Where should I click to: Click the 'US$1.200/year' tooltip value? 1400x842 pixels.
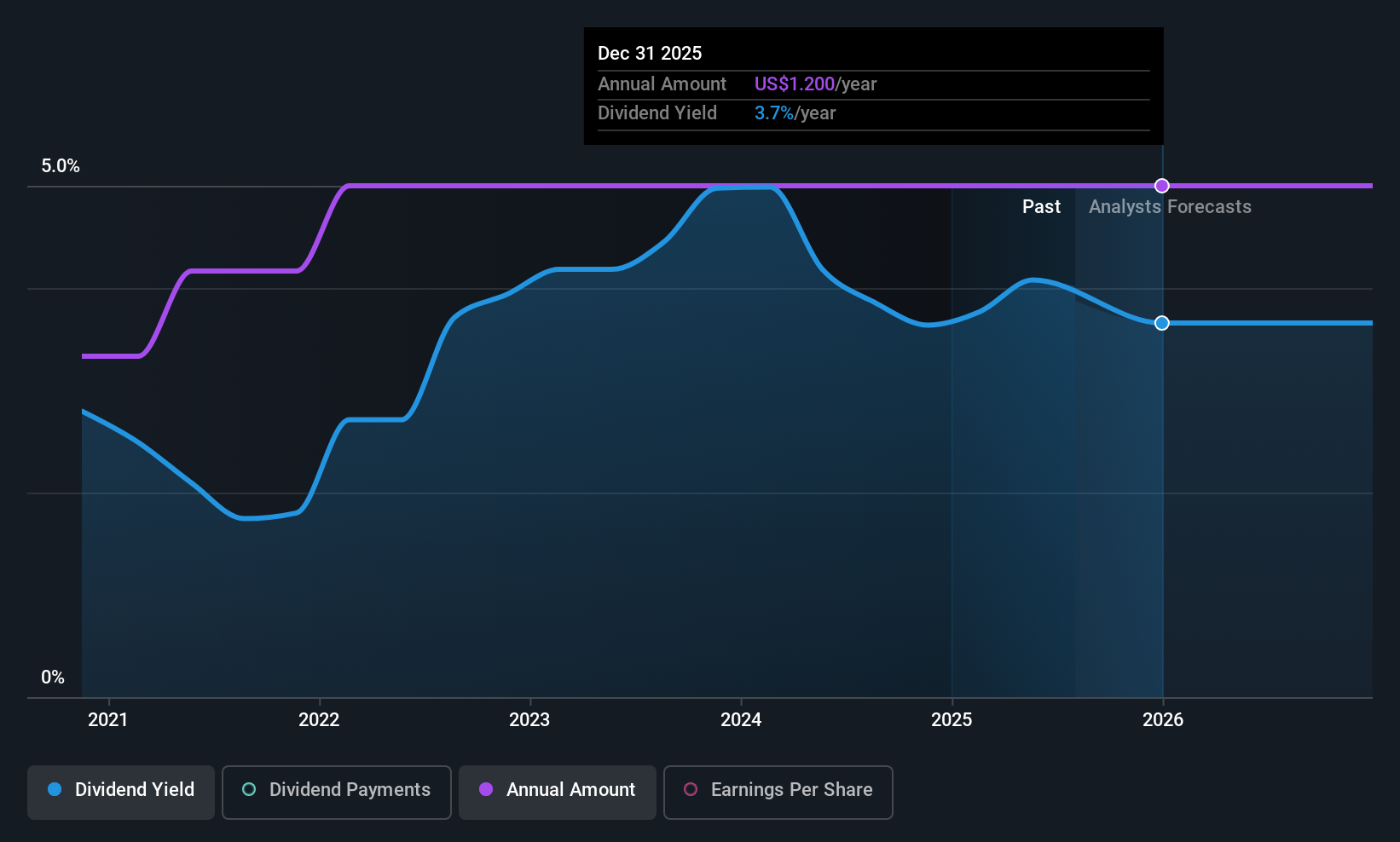point(815,84)
